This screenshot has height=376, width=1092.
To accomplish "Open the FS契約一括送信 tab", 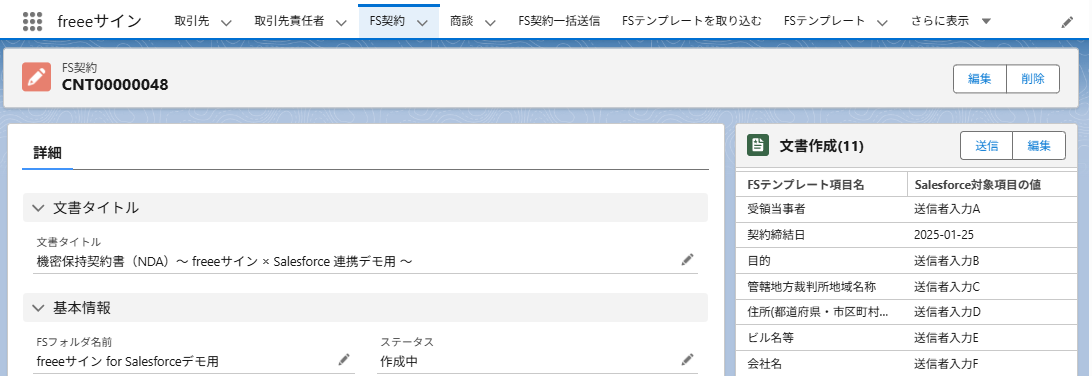I will pos(560,21).
